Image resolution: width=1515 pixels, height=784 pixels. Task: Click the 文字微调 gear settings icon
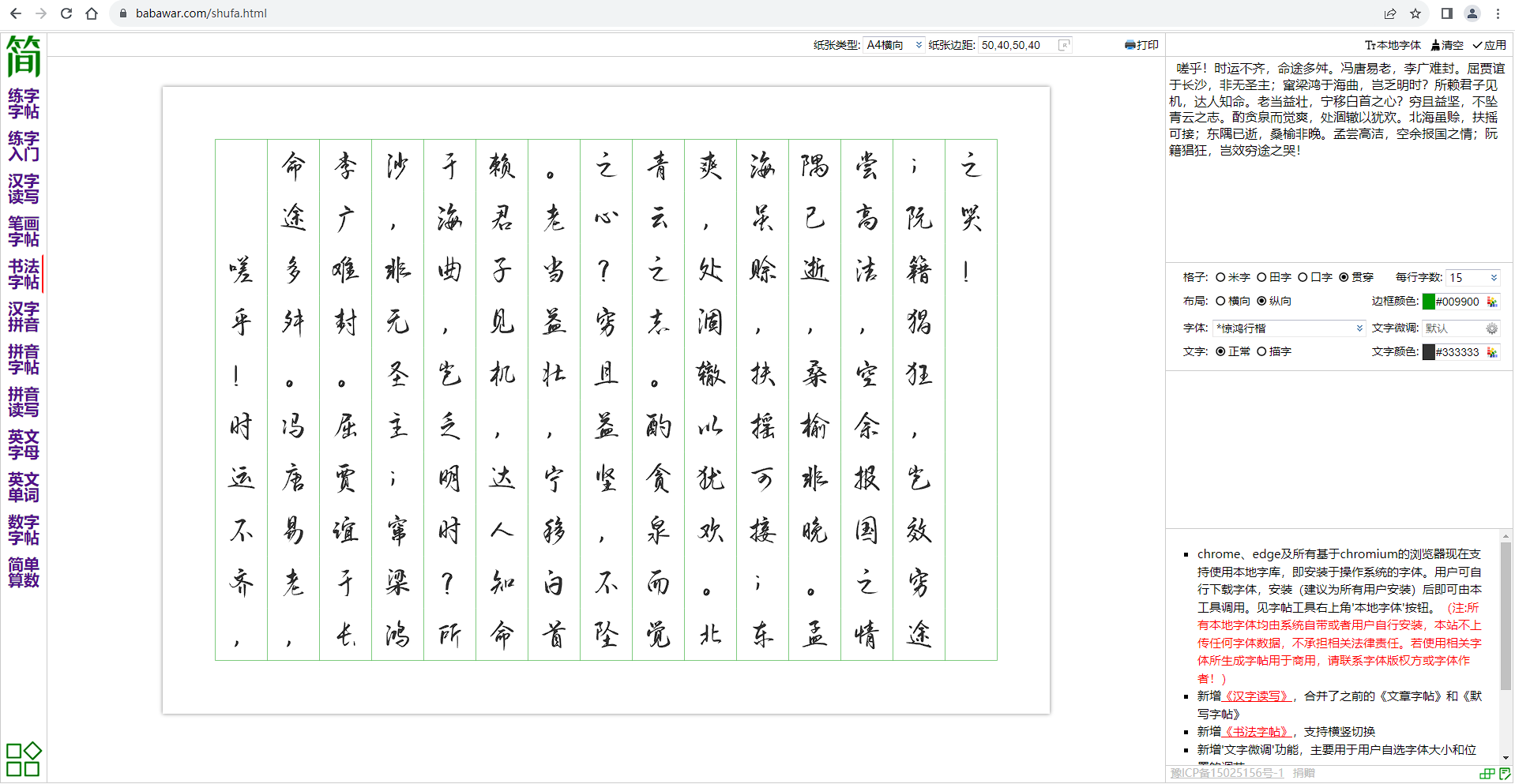click(1492, 328)
